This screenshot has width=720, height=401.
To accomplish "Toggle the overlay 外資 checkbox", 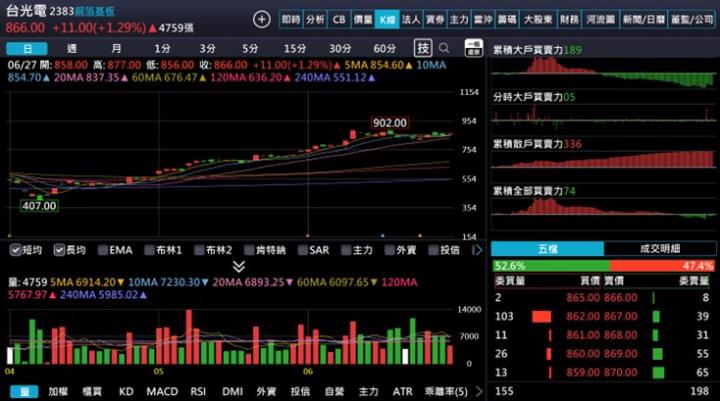I will click(389, 250).
